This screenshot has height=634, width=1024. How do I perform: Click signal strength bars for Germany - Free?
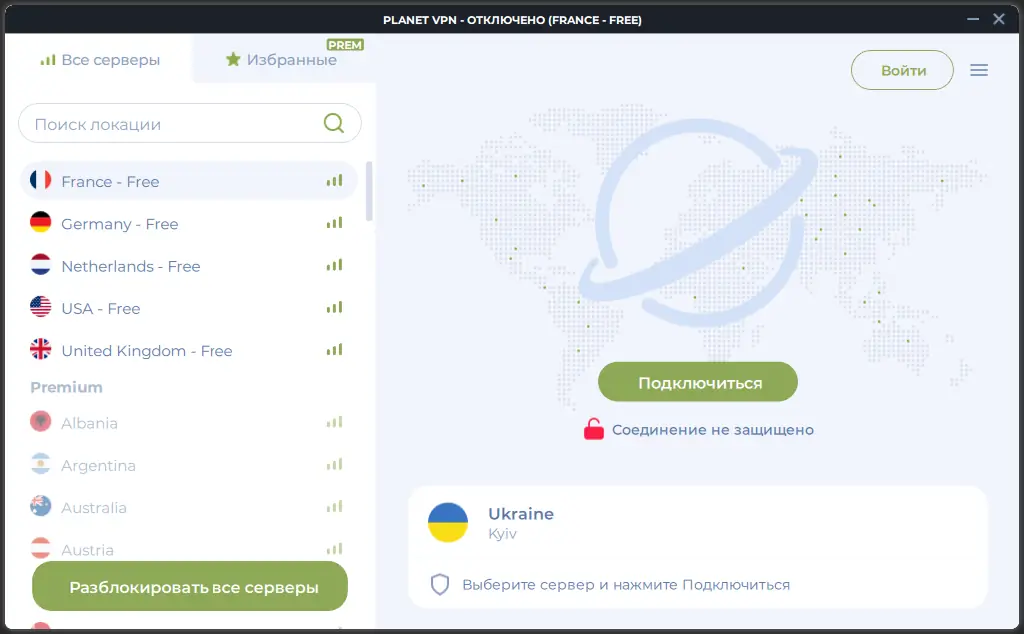tap(334, 223)
